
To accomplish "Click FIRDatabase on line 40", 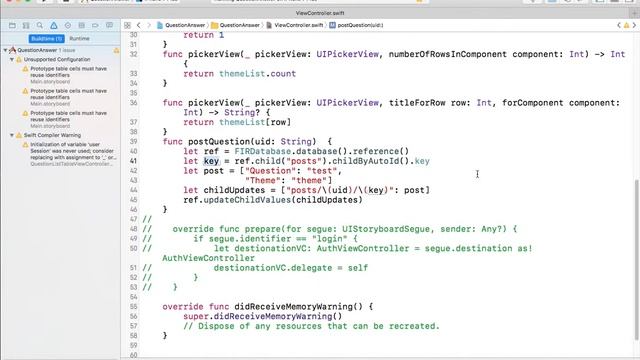I will coord(262,151).
